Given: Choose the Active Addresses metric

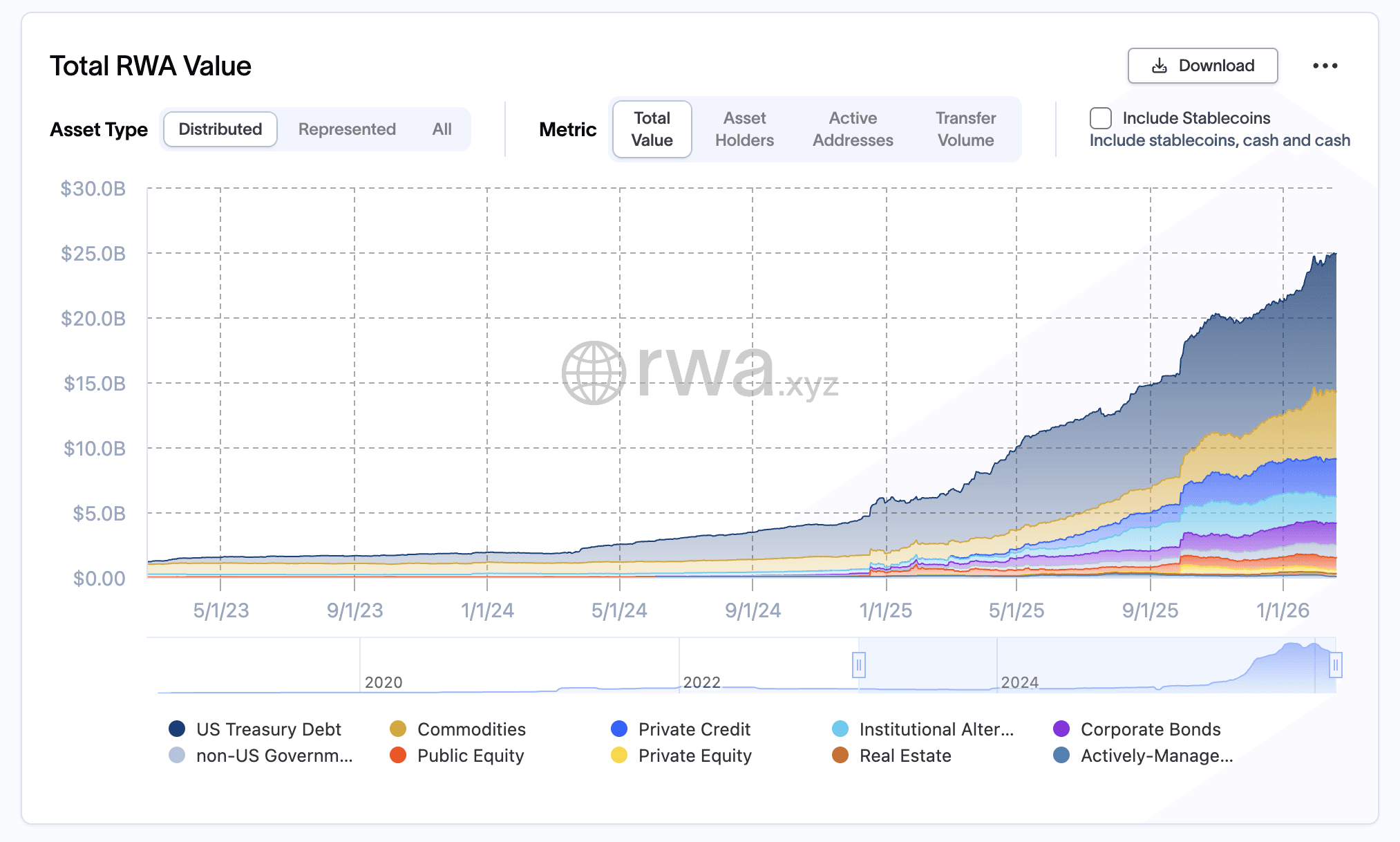Looking at the screenshot, I should point(853,129).
